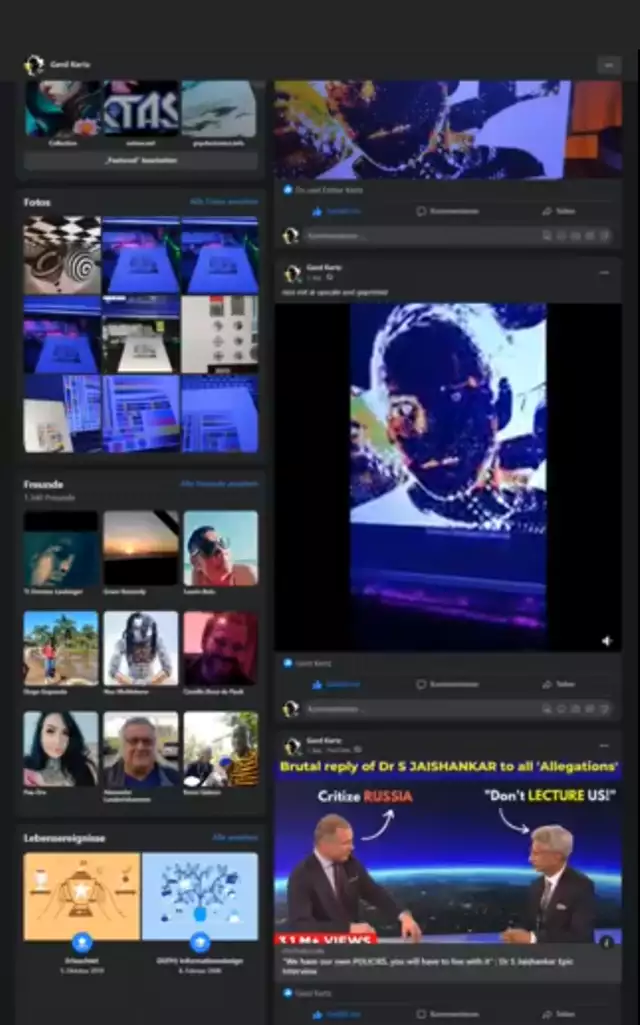Image resolution: width=640 pixels, height=1025 pixels.
Task: Click the 'Fotos' section heading
Action: tap(37, 202)
